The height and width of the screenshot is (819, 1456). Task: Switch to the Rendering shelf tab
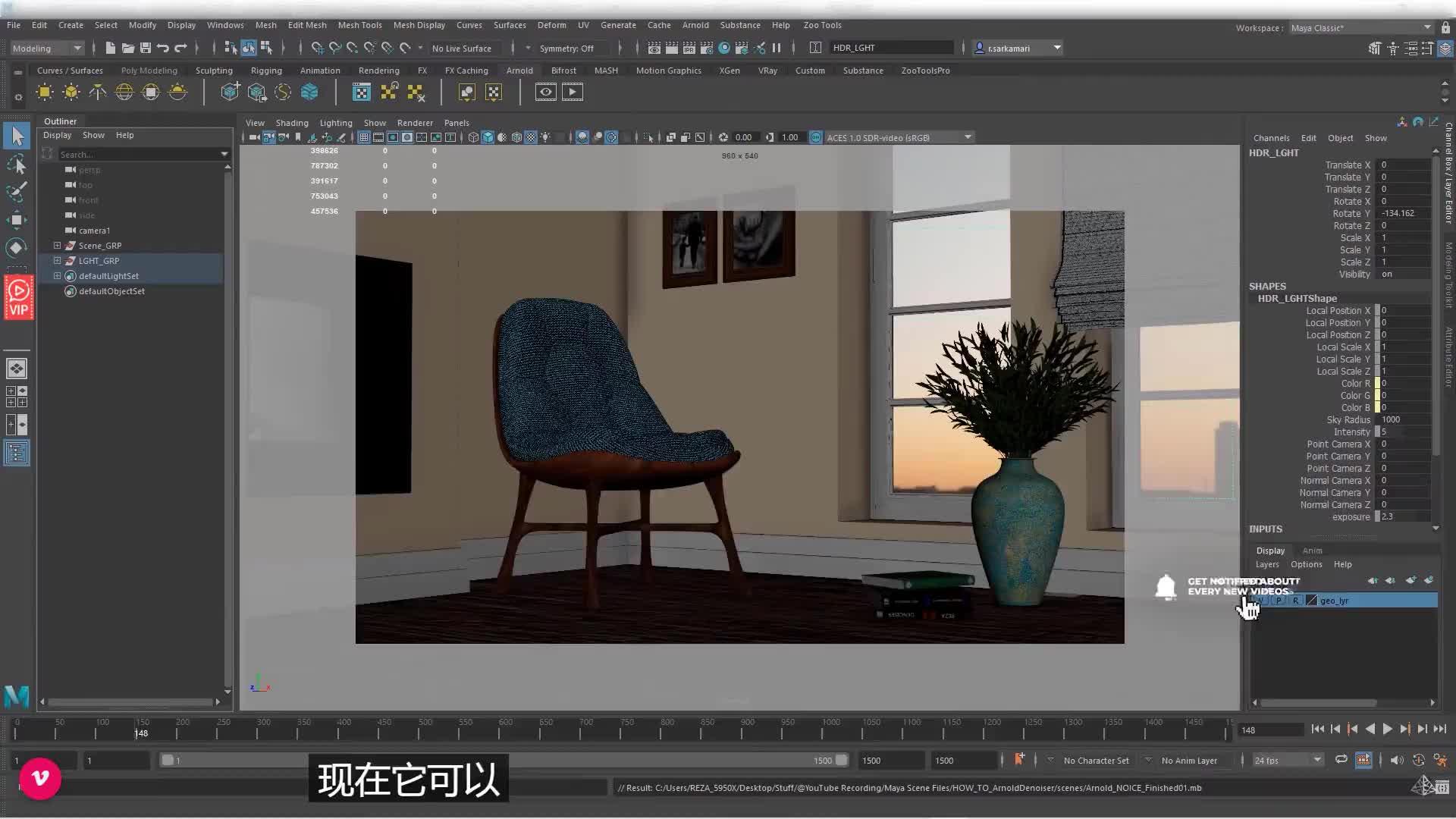point(378,71)
